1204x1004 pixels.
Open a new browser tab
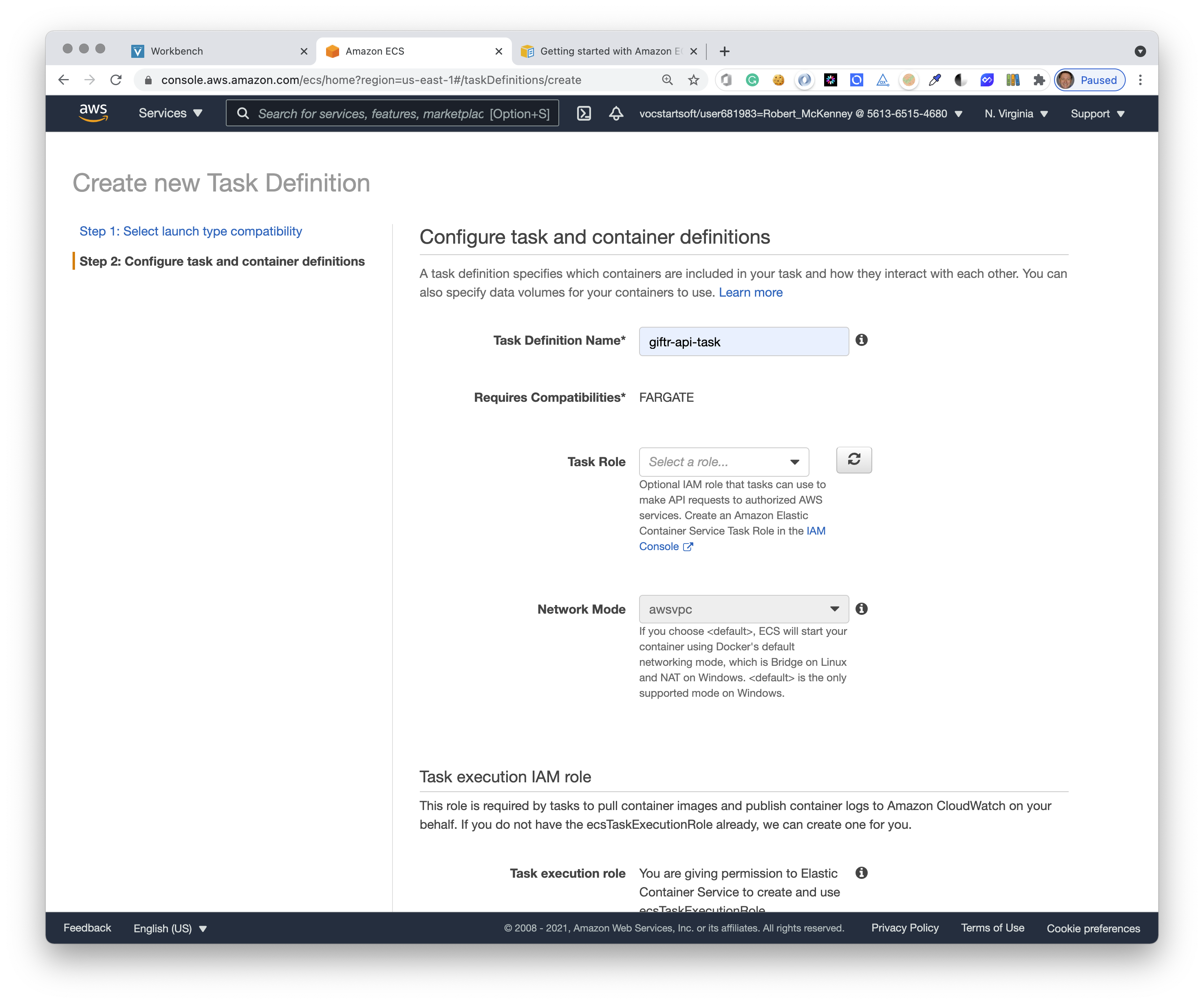tap(725, 52)
